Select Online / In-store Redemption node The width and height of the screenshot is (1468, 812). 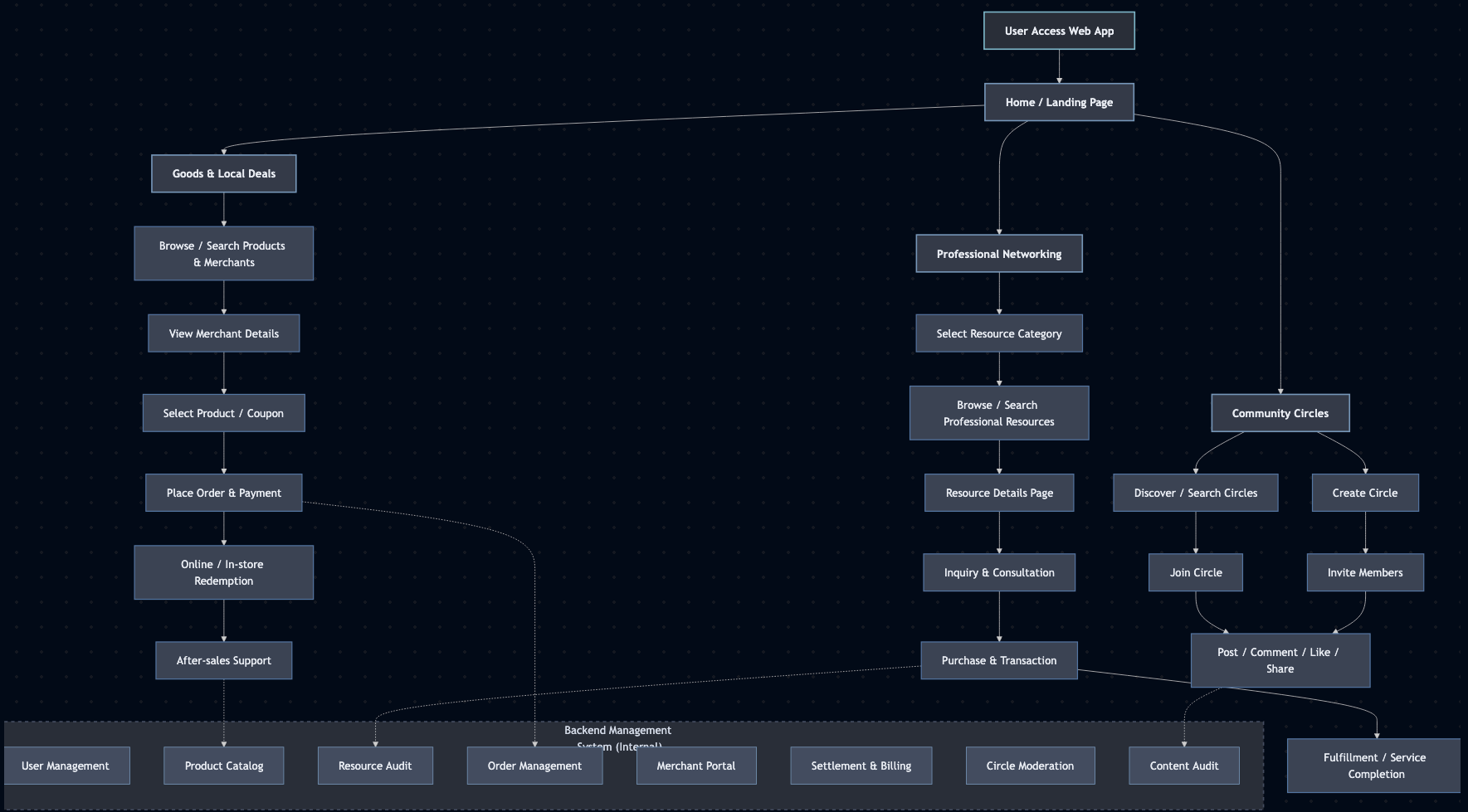tap(223, 572)
